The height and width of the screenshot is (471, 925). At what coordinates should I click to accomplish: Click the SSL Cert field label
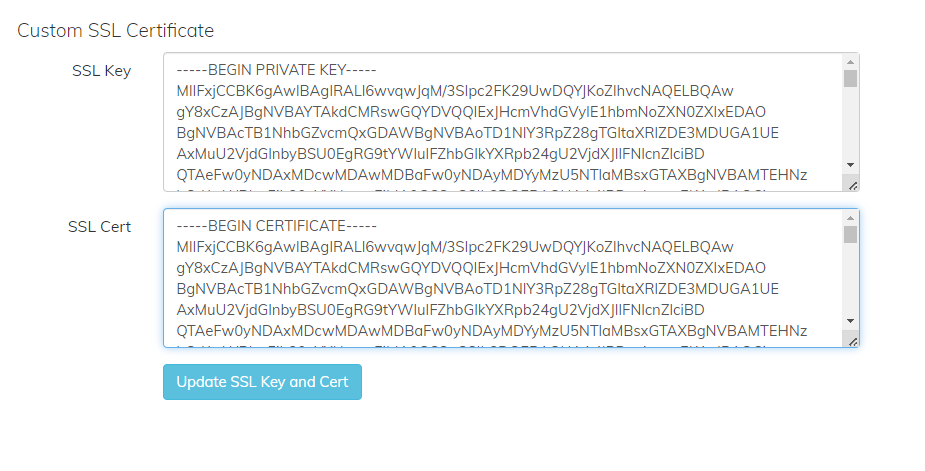tap(99, 227)
